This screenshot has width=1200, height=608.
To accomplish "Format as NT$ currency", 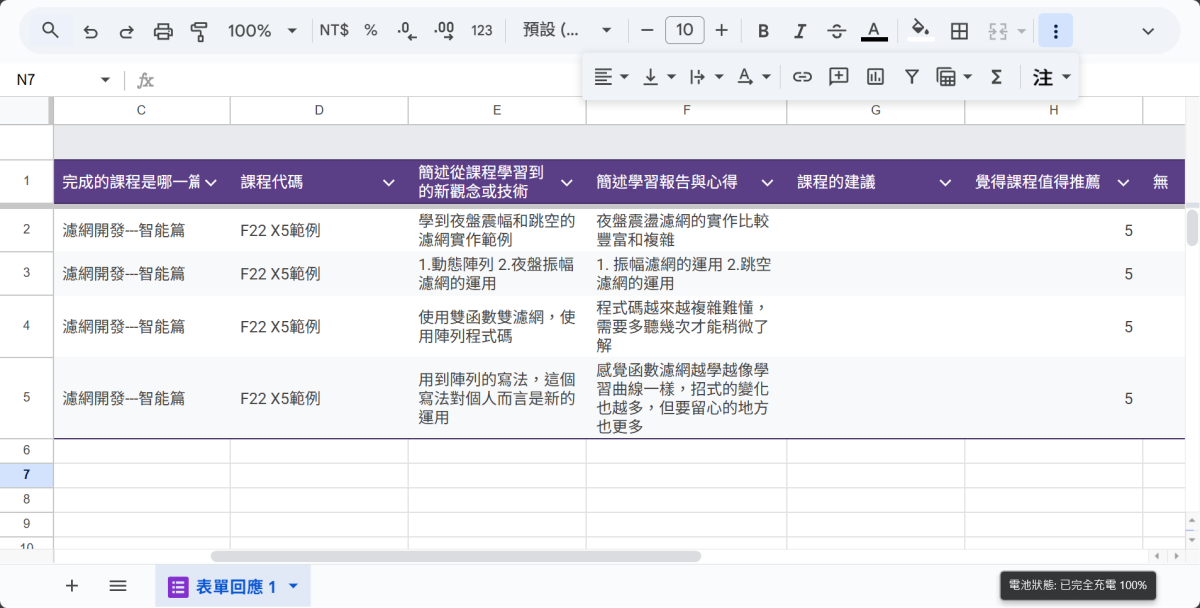I will [334, 31].
